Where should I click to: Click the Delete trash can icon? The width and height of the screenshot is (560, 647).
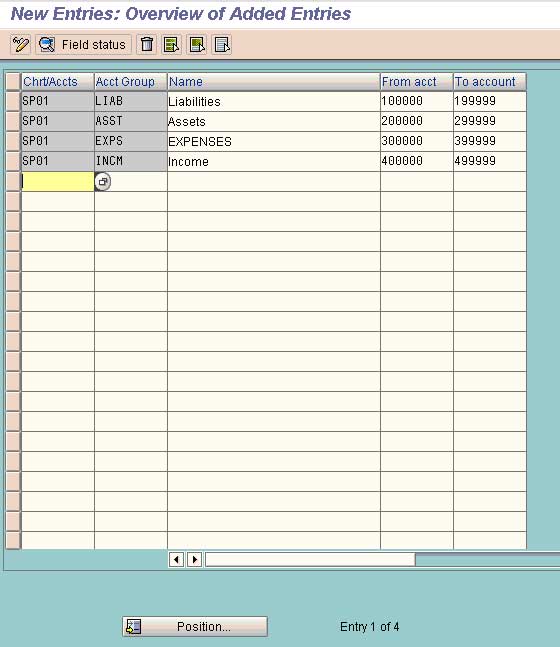click(147, 45)
